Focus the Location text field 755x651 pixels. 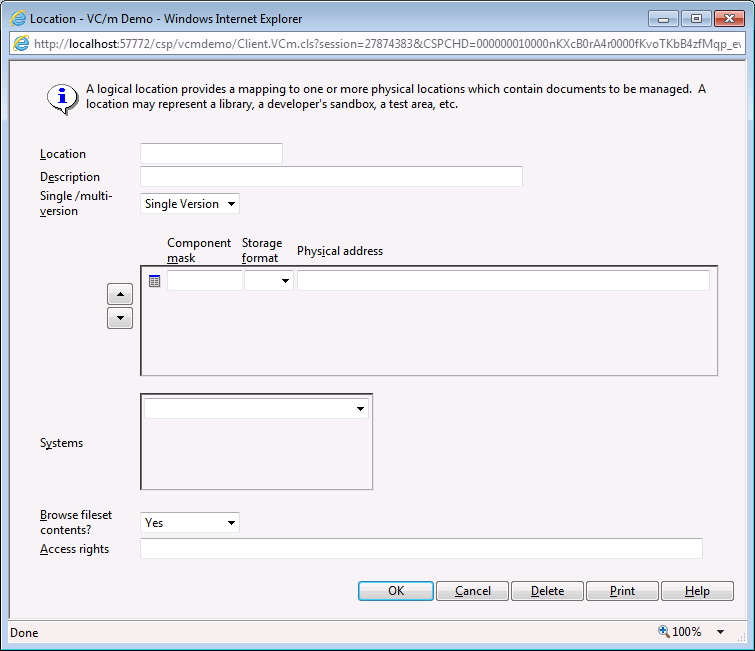tap(211, 154)
